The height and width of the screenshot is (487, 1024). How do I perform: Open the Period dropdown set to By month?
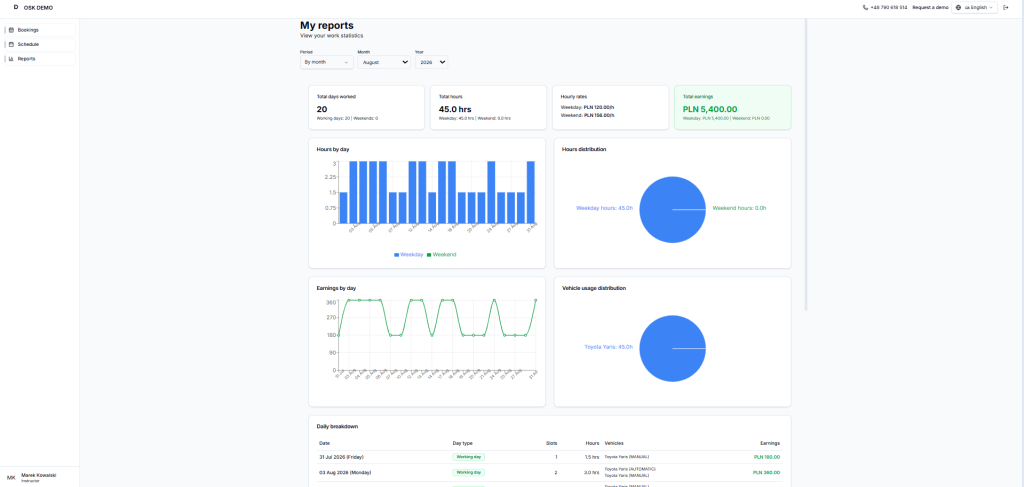click(x=327, y=62)
